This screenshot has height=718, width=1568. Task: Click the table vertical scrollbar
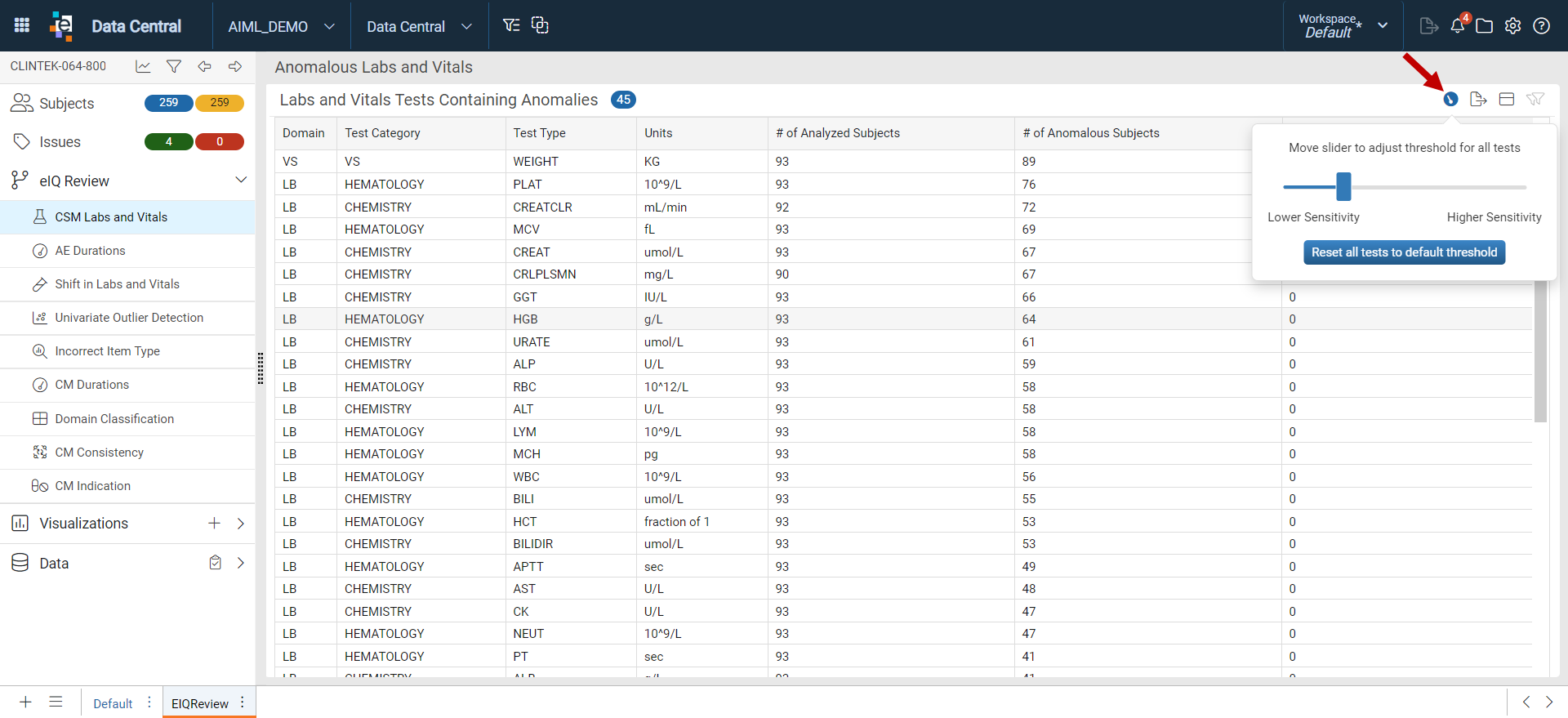[x=1540, y=351]
